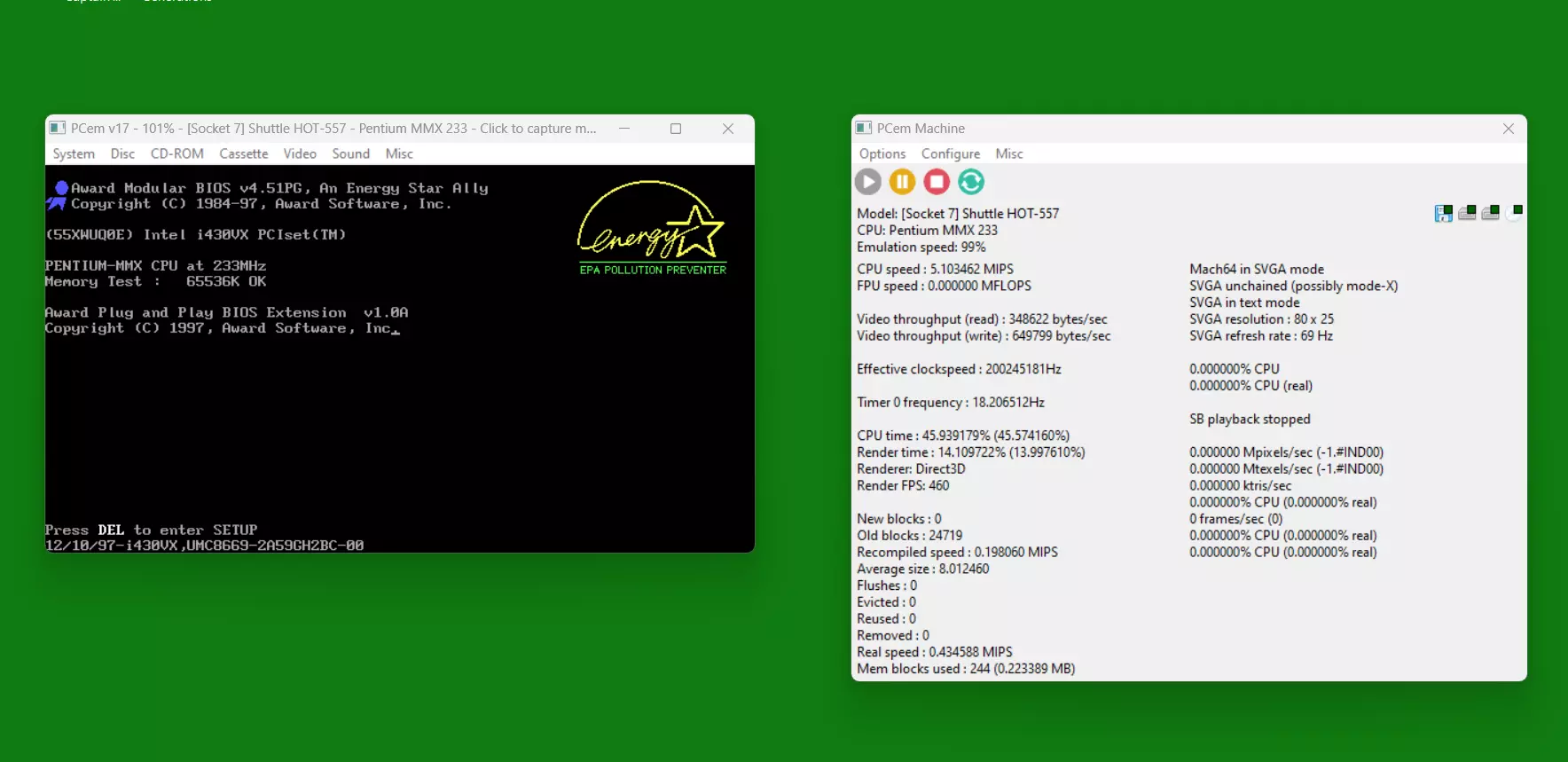Click the 'Render FPS: 460' line
Image resolution: width=1568 pixels, height=762 pixels.
[903, 485]
